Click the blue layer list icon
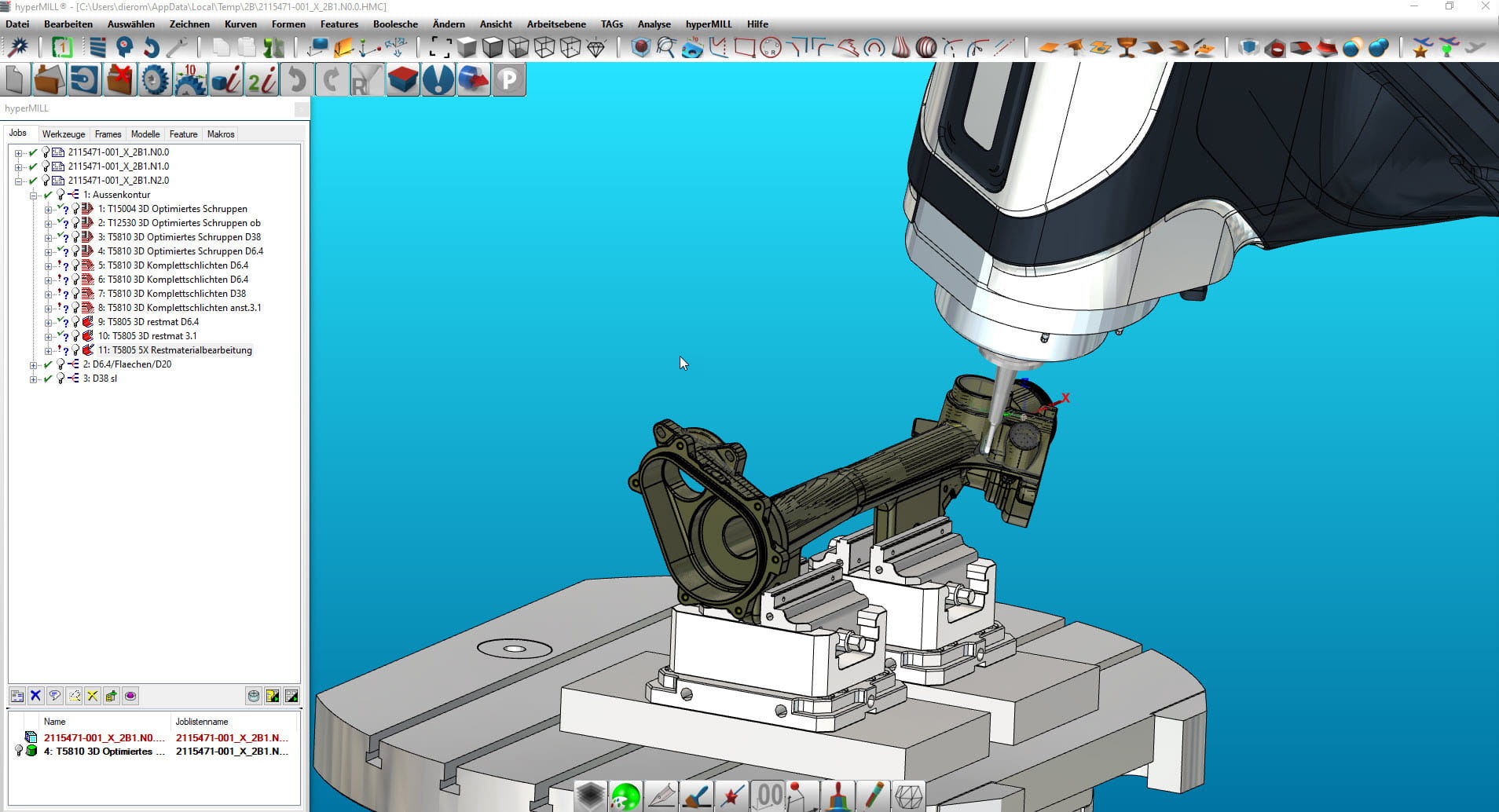The width and height of the screenshot is (1499, 812). (x=97, y=48)
